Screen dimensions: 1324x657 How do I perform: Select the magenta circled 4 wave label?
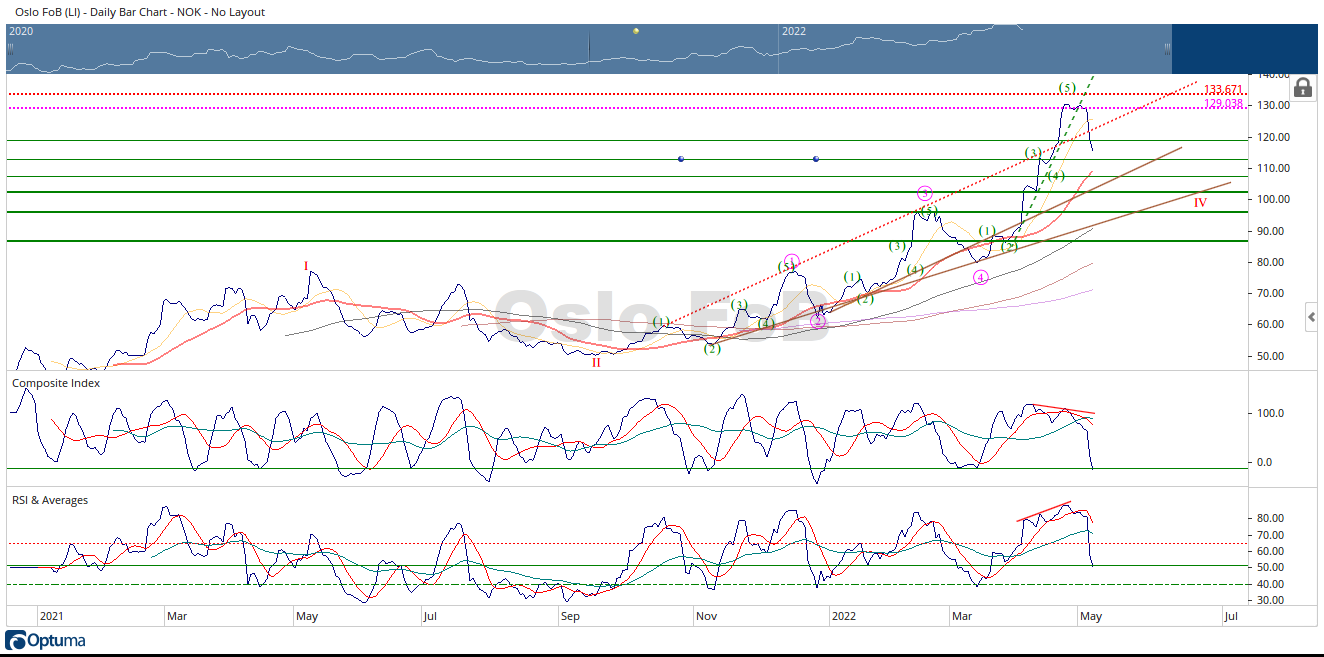click(980, 277)
